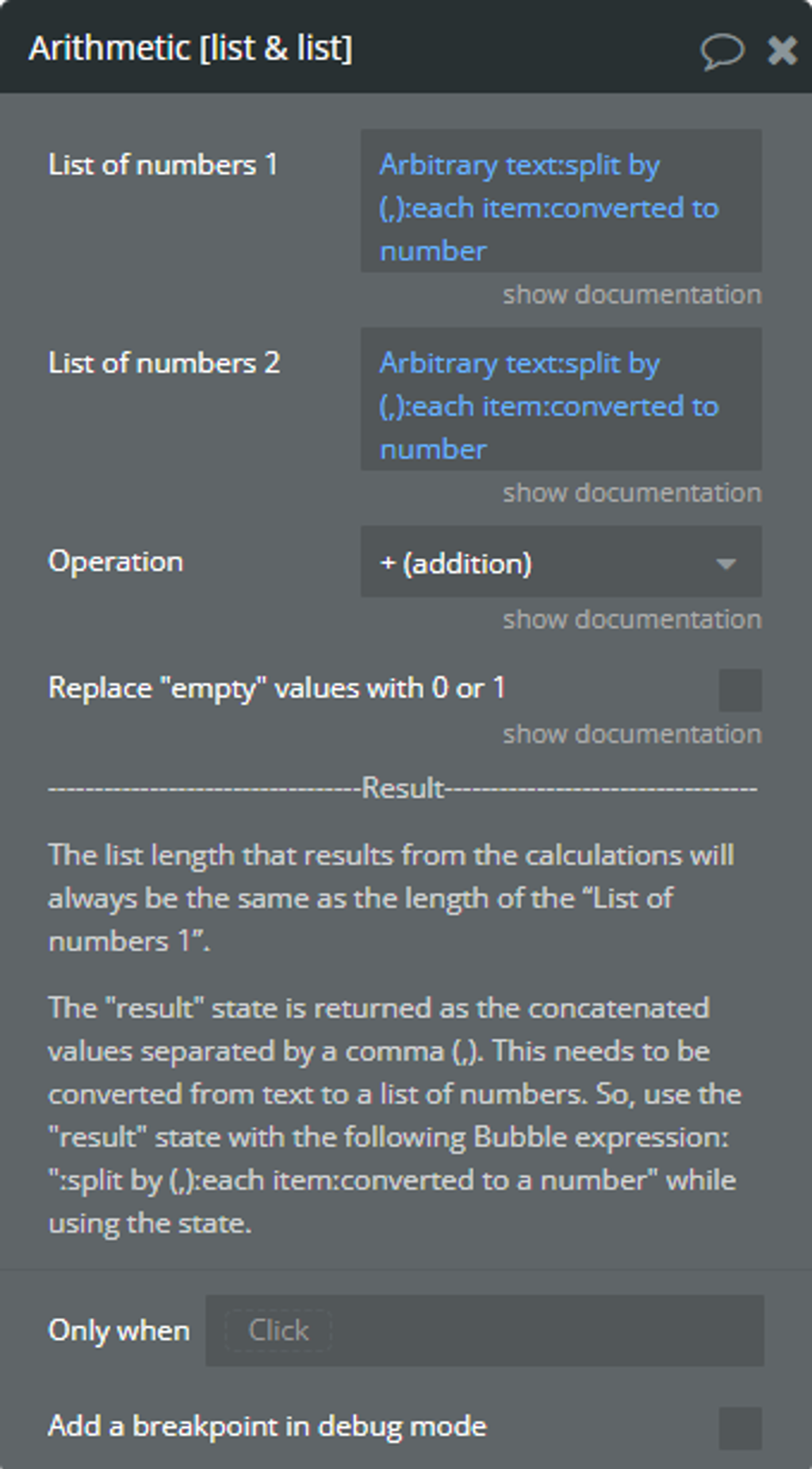Click the Operation field label

(x=116, y=562)
